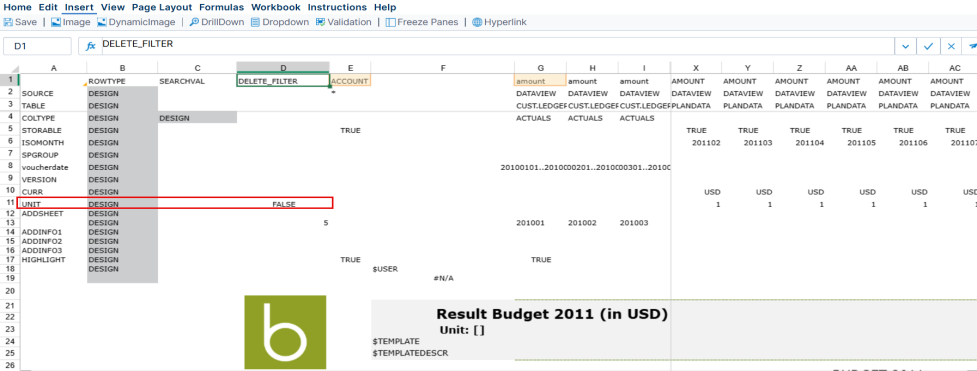Select the ACCOUNT cell in column E

(350, 81)
